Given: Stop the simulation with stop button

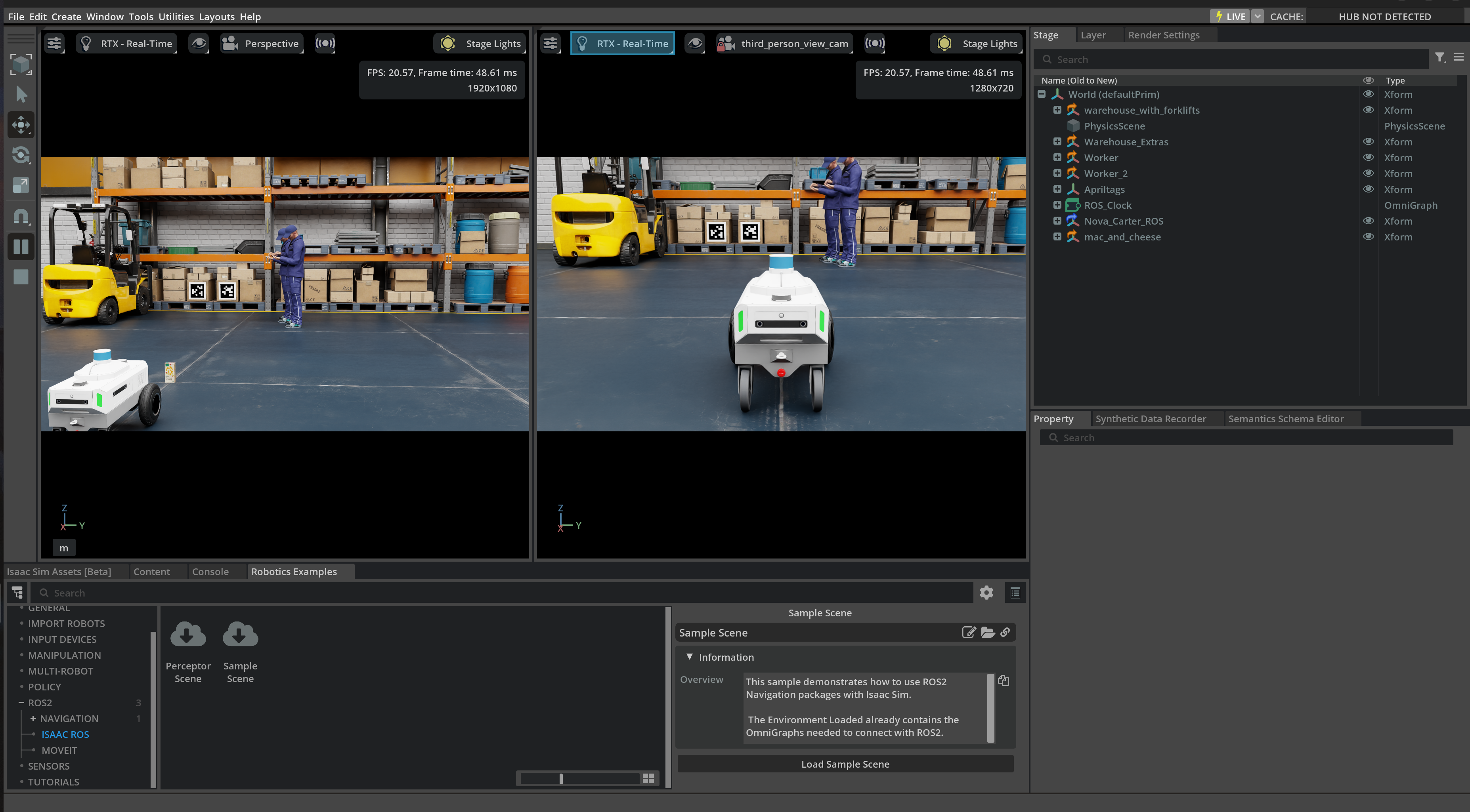Looking at the screenshot, I should 21,276.
